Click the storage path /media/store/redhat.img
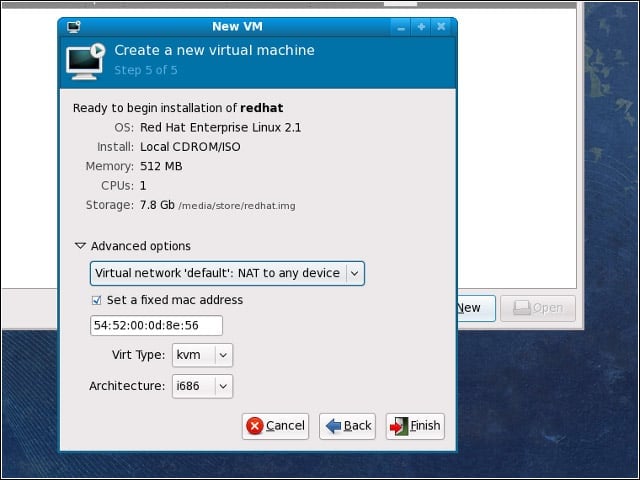 pyautogui.click(x=237, y=206)
